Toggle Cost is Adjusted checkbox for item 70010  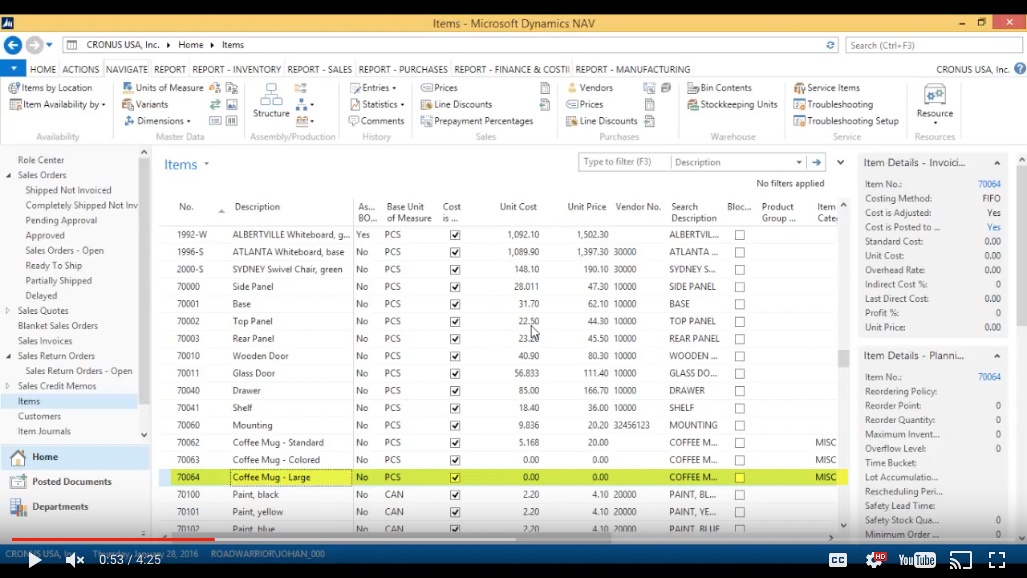[453, 355]
